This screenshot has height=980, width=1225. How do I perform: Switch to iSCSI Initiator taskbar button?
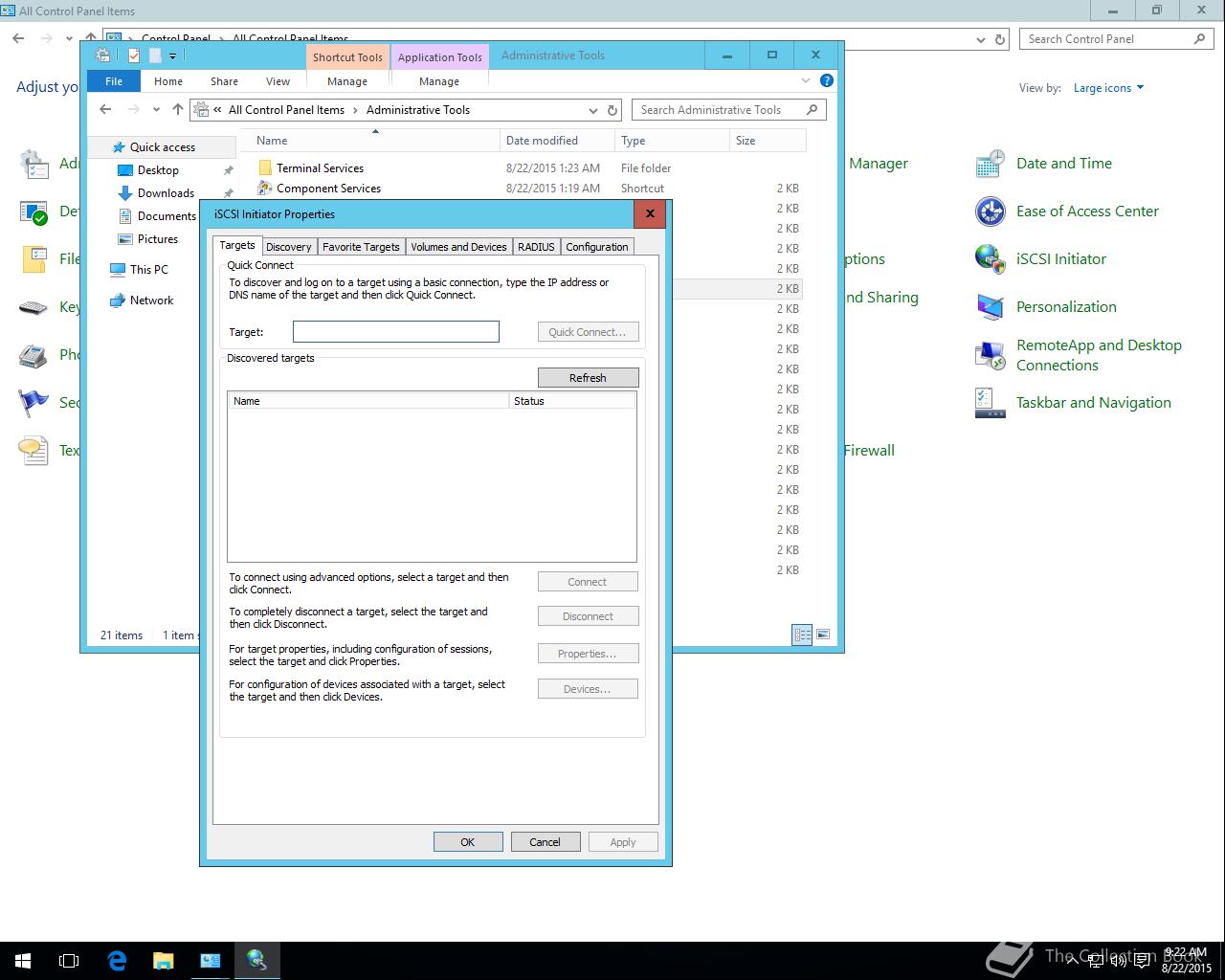(x=256, y=961)
